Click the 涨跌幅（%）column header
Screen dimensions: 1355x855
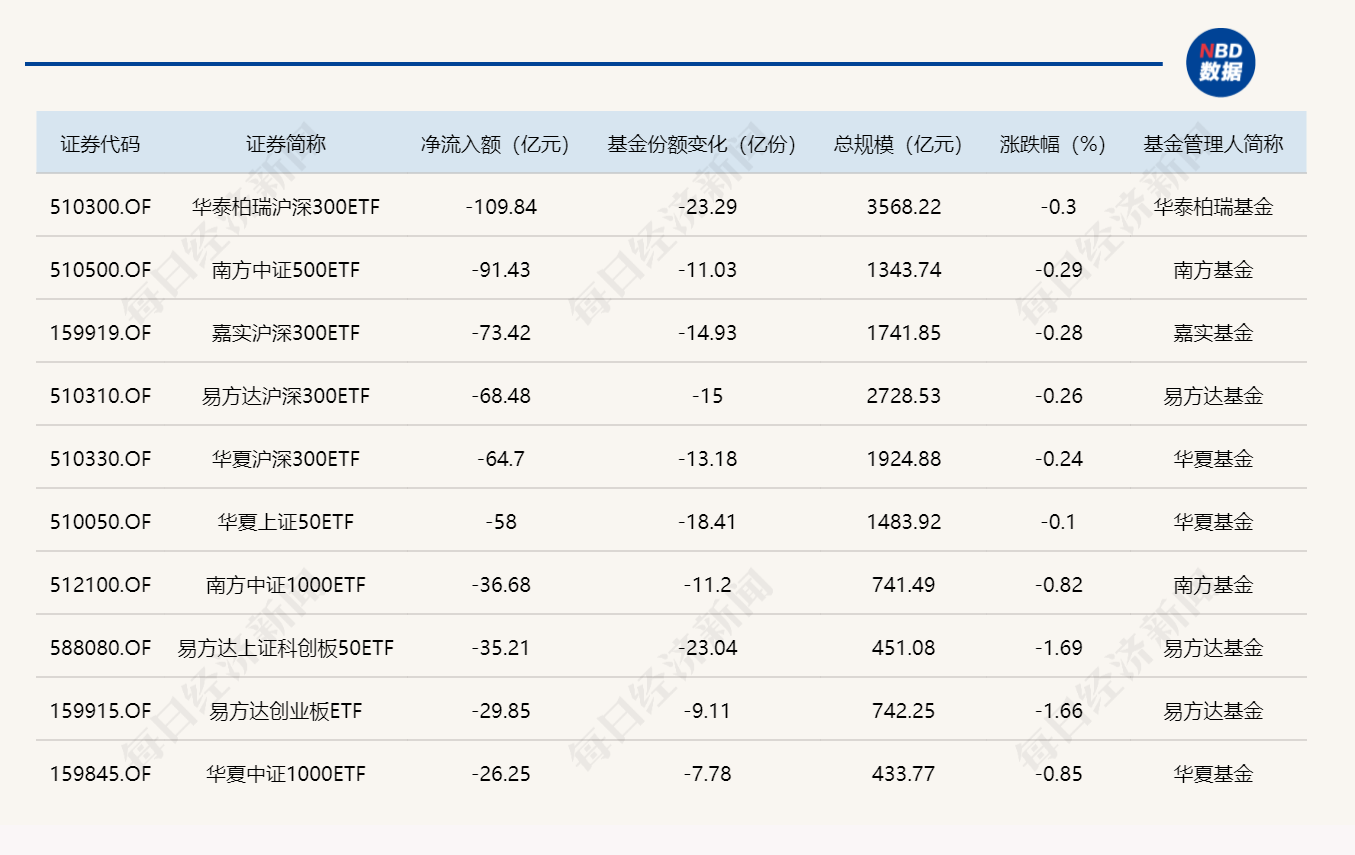coord(1050,143)
